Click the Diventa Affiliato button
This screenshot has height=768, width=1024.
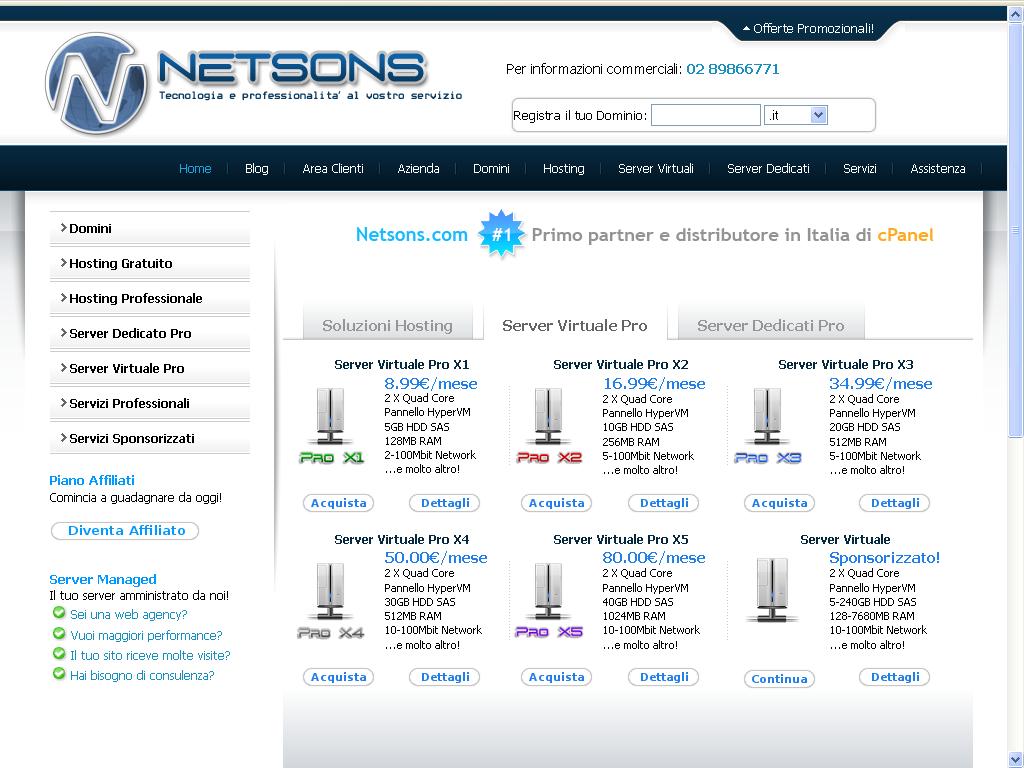click(x=125, y=531)
